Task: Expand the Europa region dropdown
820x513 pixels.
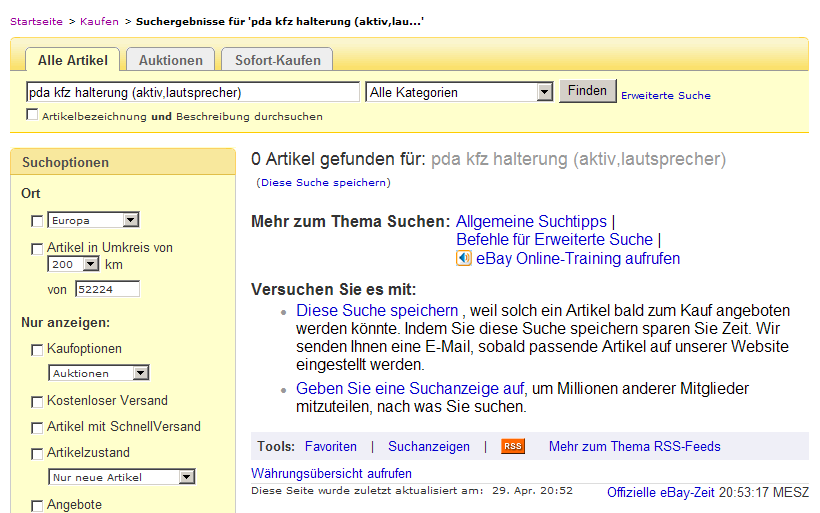Action: [94, 220]
